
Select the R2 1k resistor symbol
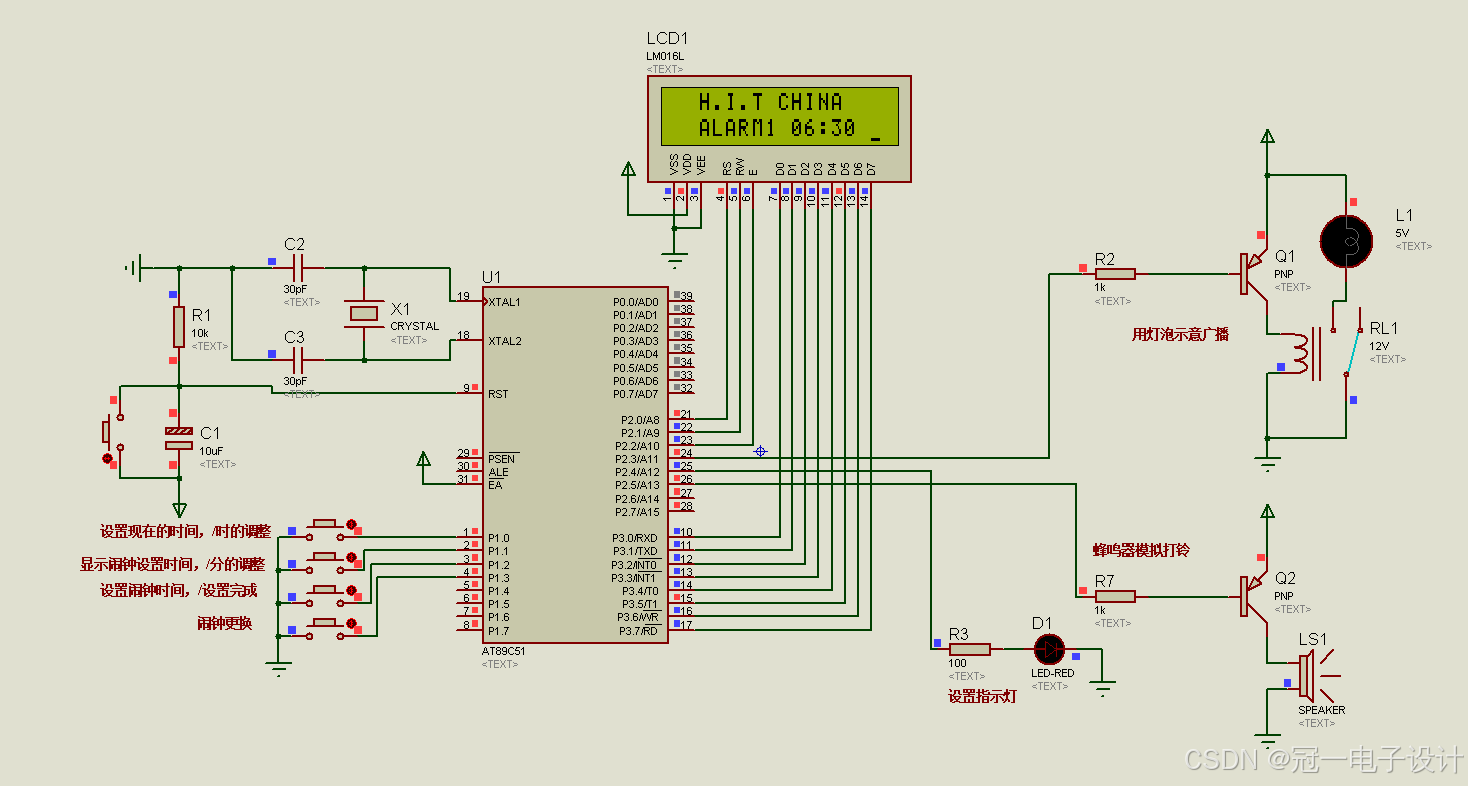[1115, 274]
